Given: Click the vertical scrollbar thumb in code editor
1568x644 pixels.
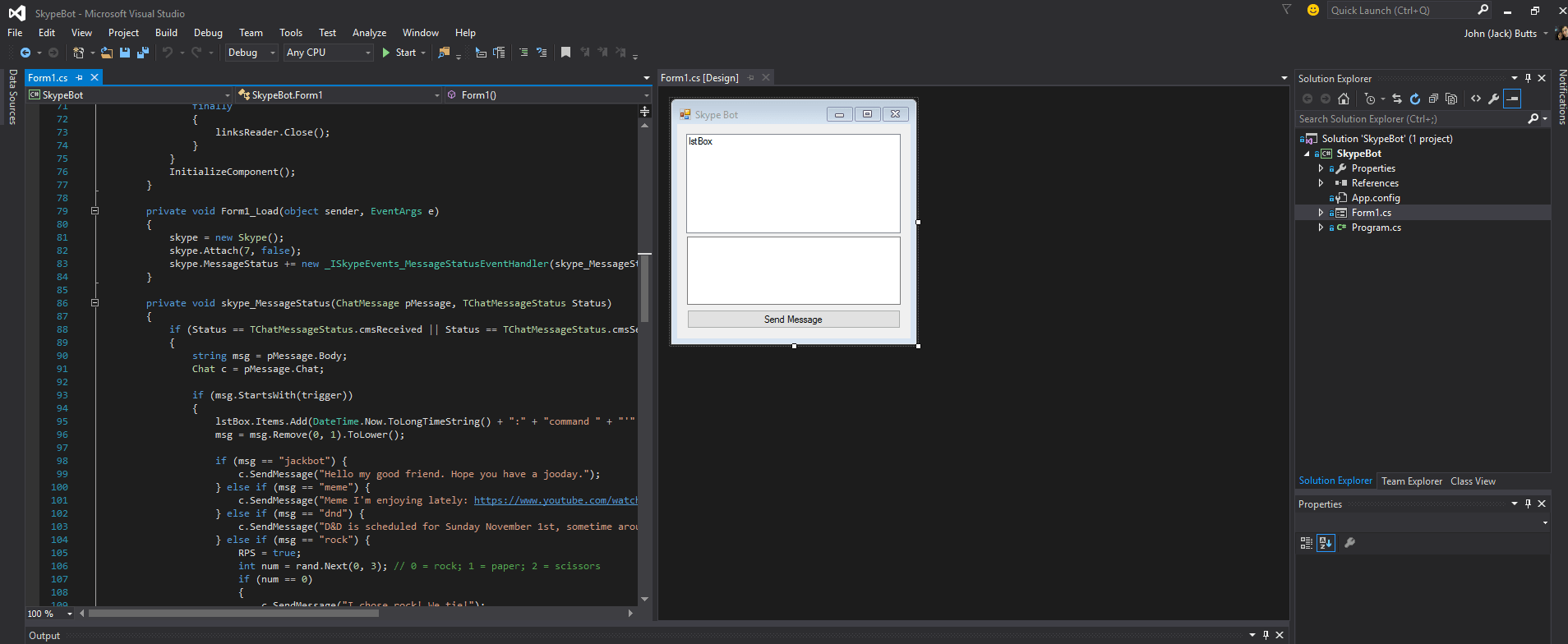Looking at the screenshot, I should (645, 288).
